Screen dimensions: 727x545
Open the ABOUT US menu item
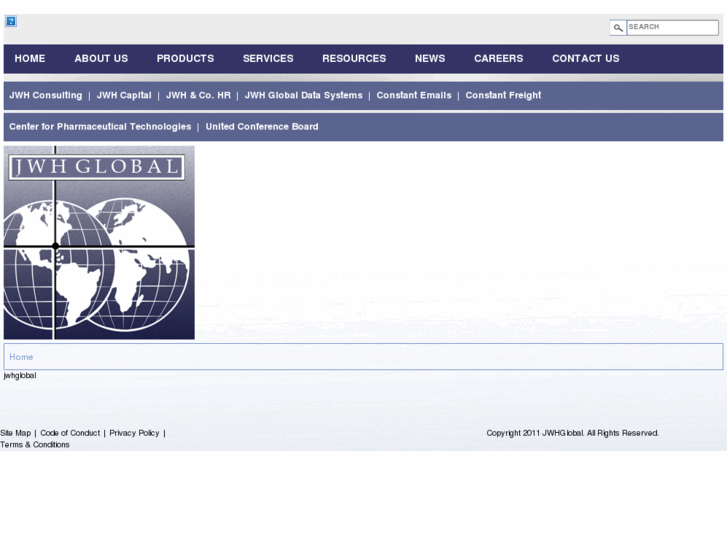pyautogui.click(x=101, y=58)
